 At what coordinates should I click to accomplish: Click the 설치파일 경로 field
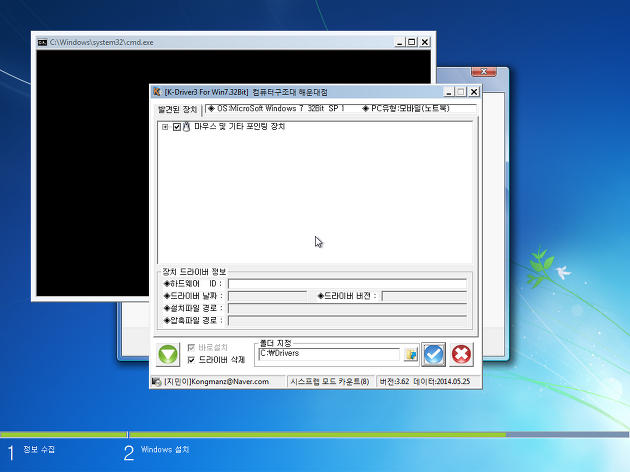coord(347,309)
